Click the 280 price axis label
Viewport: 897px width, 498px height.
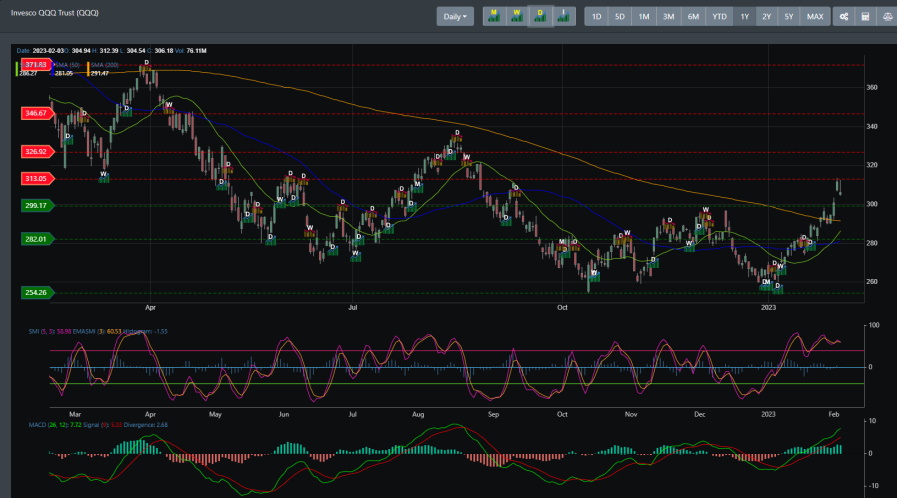(872, 243)
